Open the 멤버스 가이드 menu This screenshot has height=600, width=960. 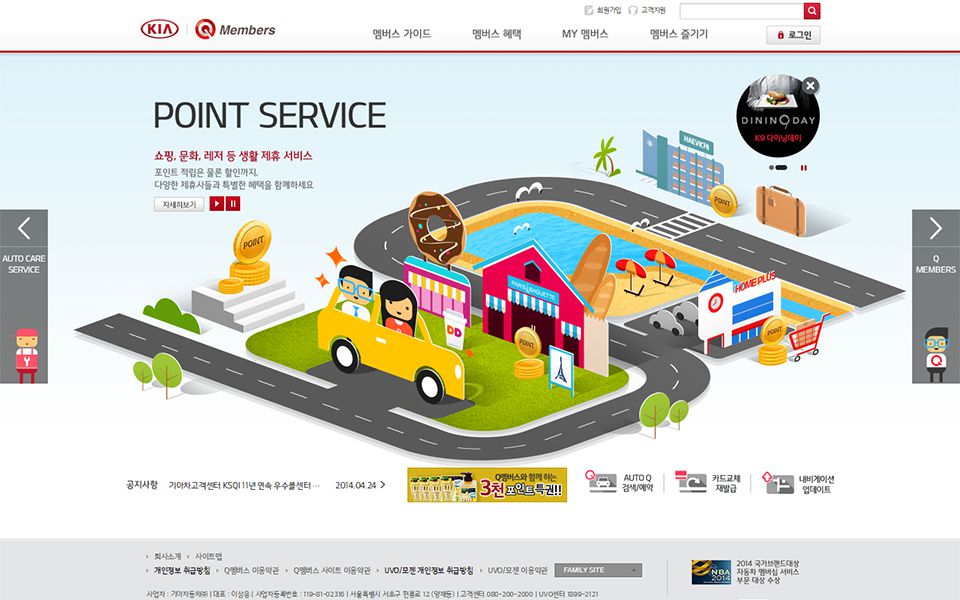tap(401, 34)
